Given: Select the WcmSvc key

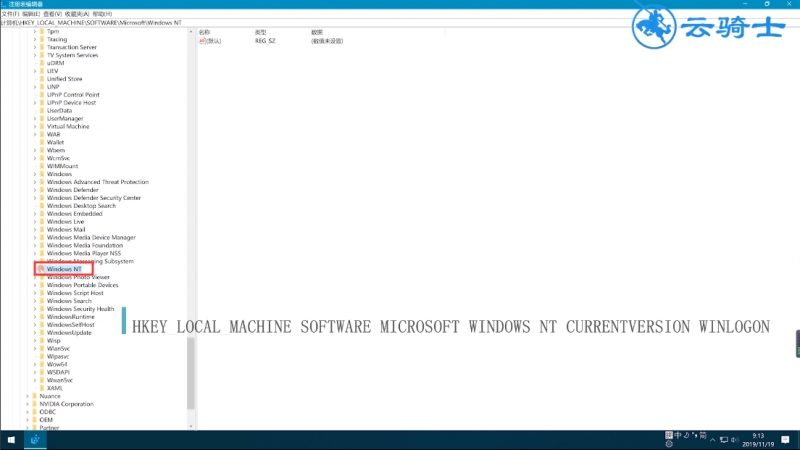Looking at the screenshot, I should (x=58, y=158).
